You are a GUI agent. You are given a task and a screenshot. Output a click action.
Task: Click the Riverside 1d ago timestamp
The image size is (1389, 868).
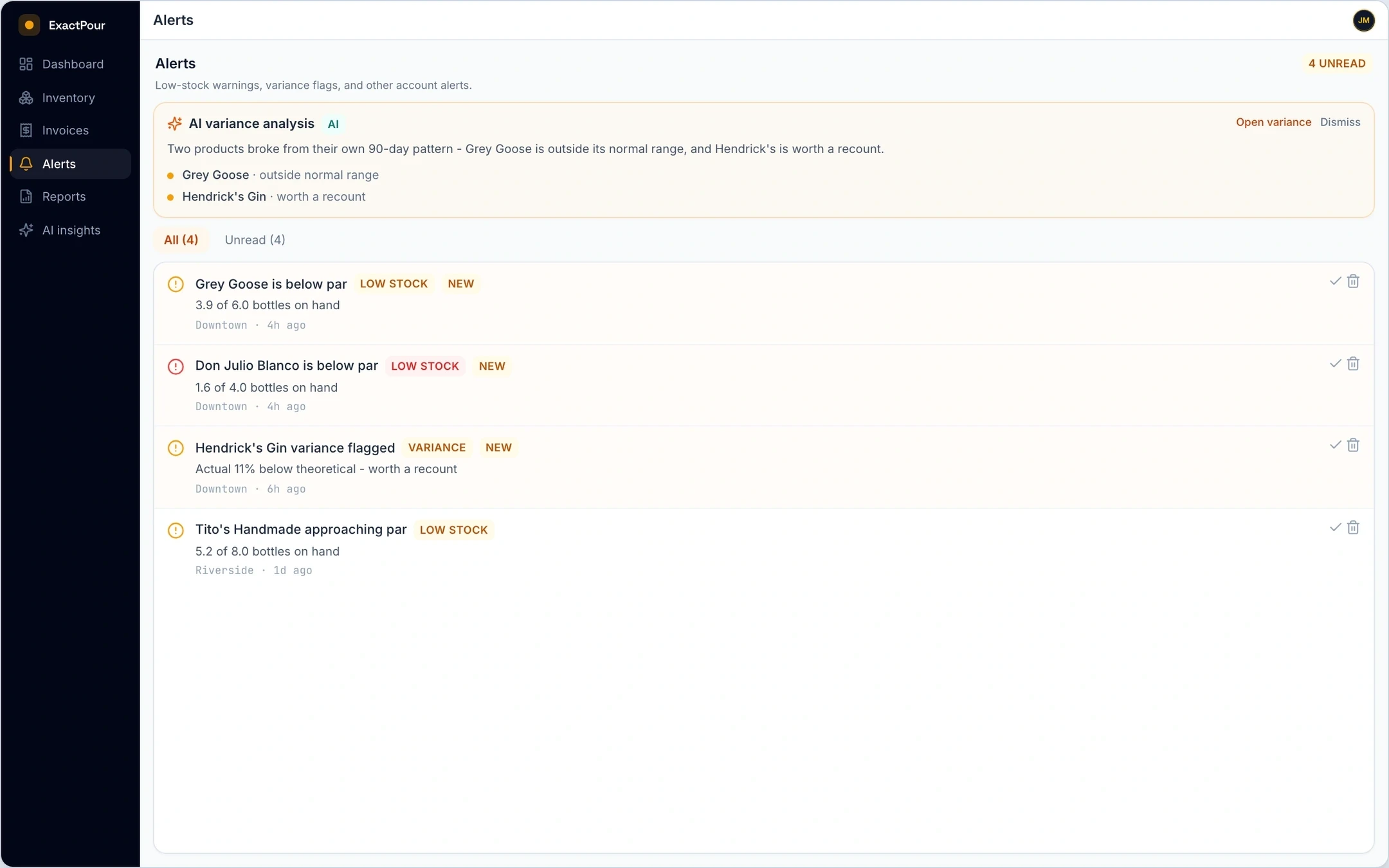pyautogui.click(x=253, y=570)
